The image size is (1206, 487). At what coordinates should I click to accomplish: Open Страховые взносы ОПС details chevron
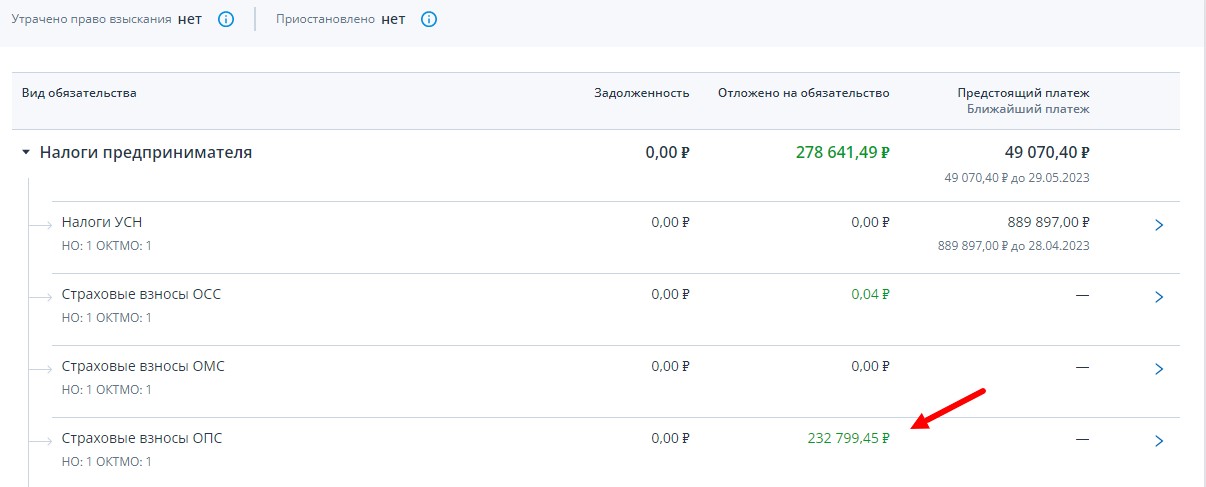tap(1159, 441)
